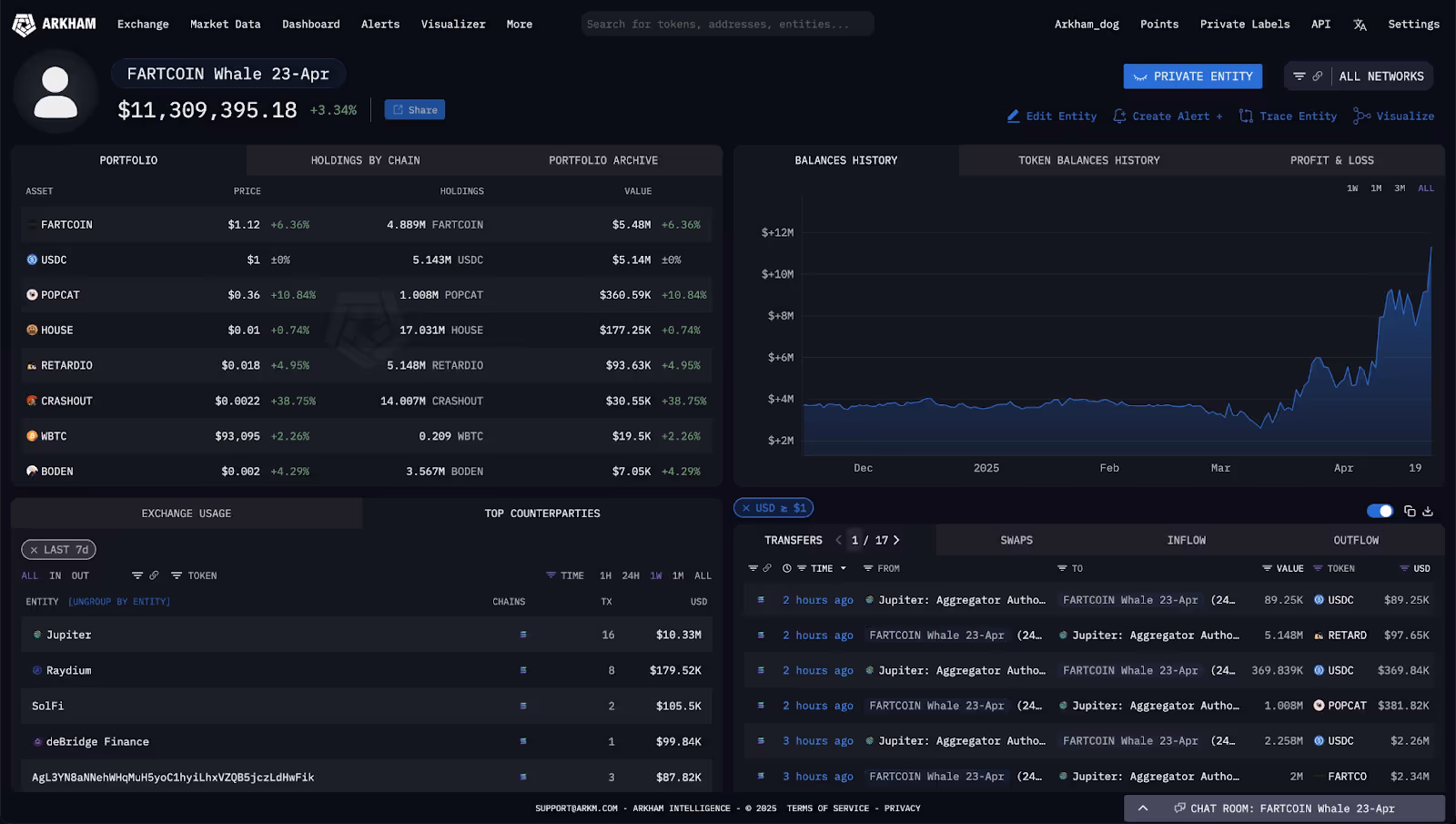Open the VALUE filter in transfers

point(1283,568)
